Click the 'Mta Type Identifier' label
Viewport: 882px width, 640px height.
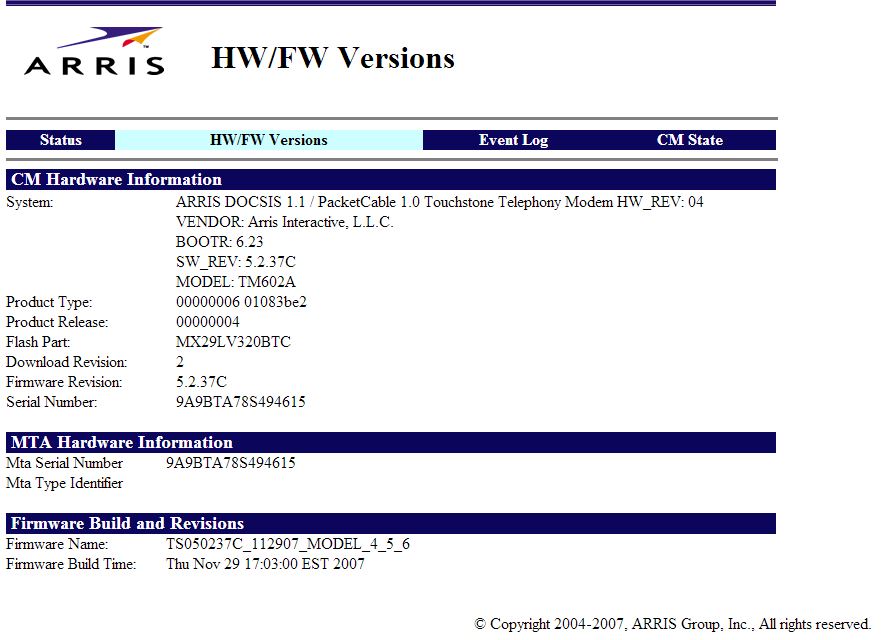(x=64, y=483)
